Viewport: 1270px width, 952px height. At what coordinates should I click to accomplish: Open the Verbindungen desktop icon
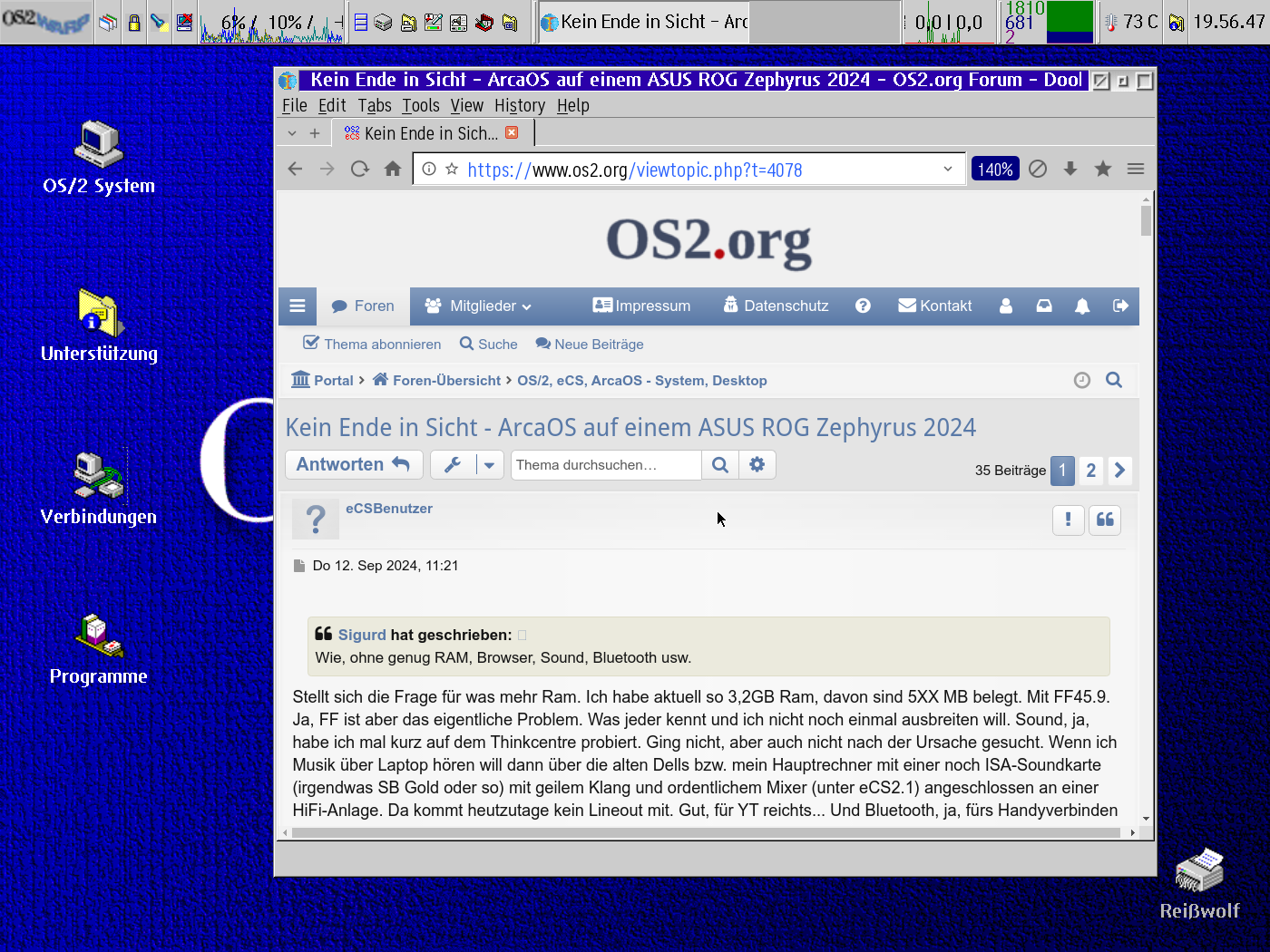[99, 488]
